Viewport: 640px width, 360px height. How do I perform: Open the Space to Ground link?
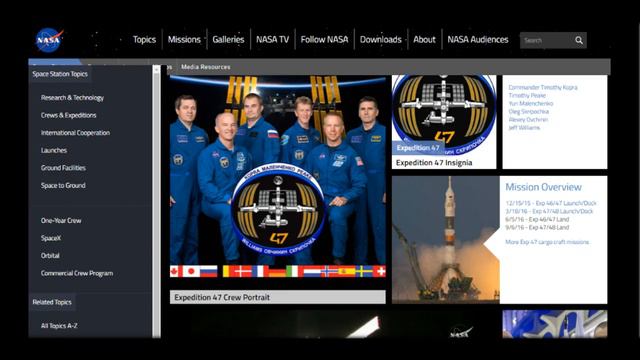click(x=63, y=185)
